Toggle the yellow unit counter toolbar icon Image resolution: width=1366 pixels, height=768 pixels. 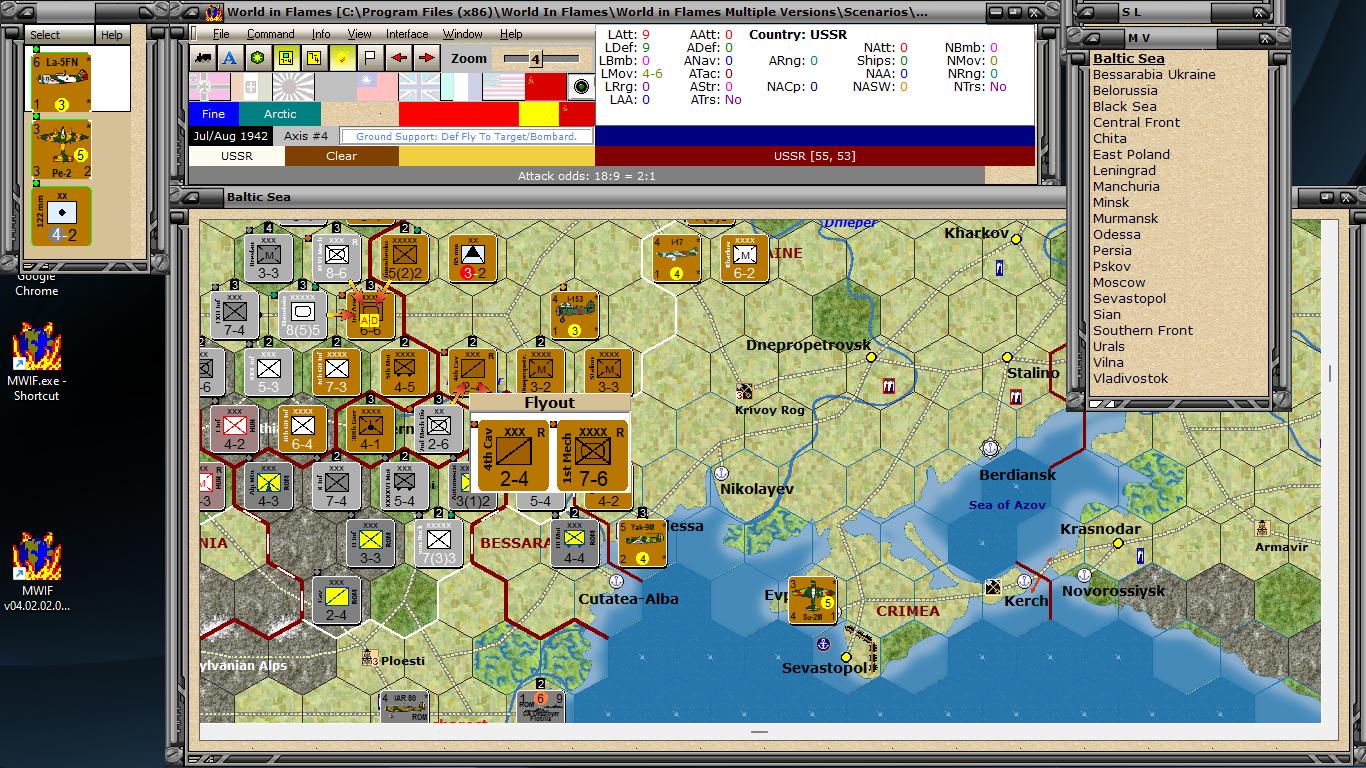coord(286,58)
